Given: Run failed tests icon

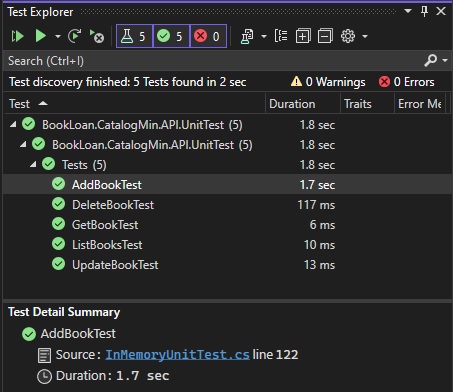Looking at the screenshot, I should (x=97, y=36).
